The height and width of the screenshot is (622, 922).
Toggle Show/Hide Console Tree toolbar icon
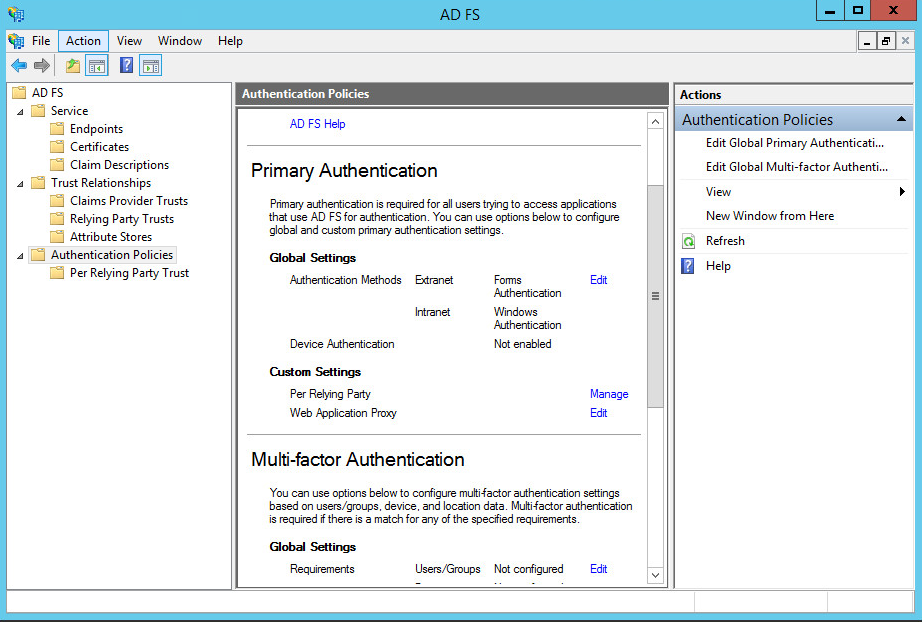tap(97, 65)
